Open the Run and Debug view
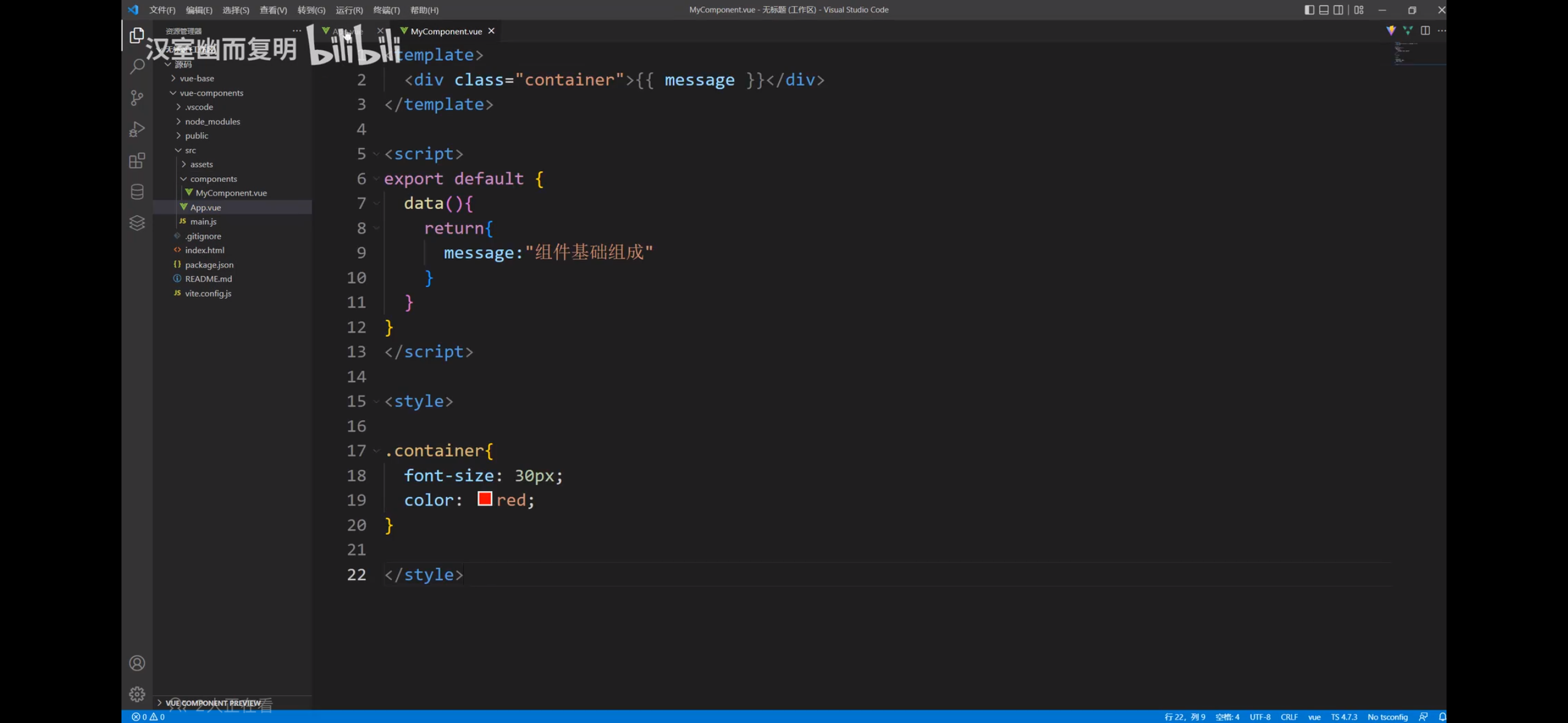 coord(137,129)
